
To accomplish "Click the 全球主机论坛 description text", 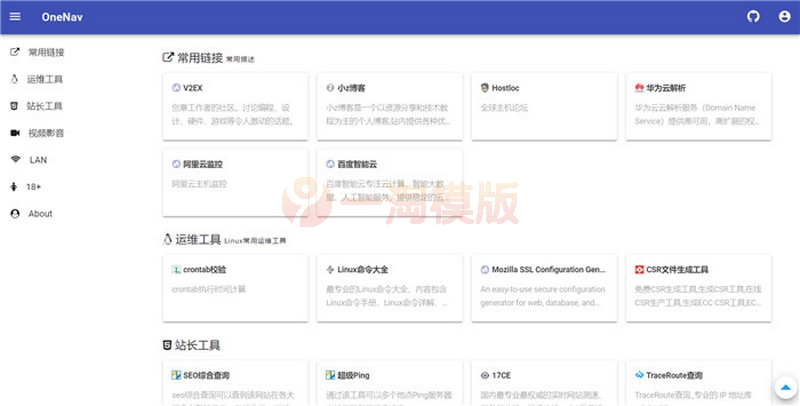I will click(504, 108).
